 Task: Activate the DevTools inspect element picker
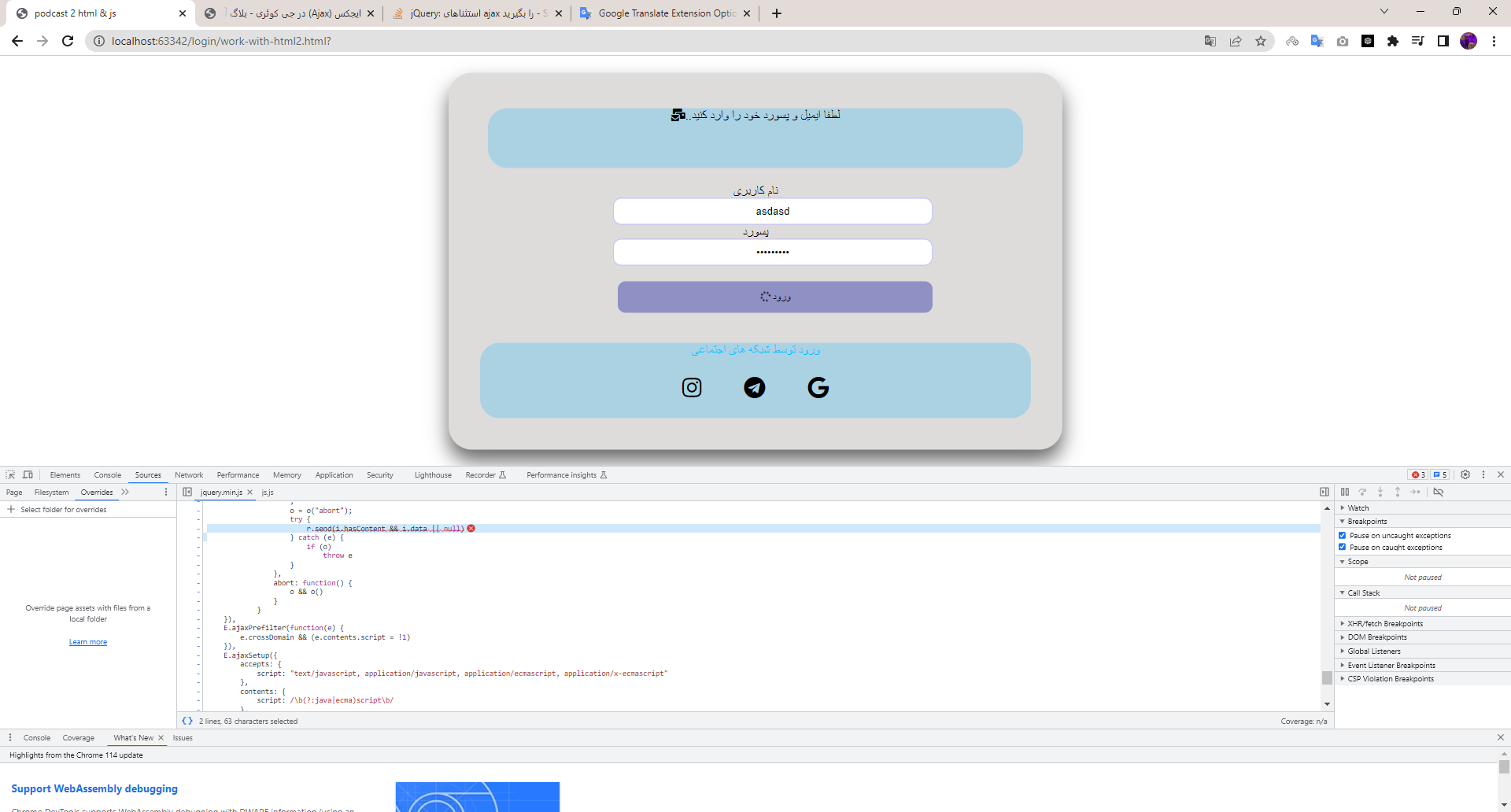click(x=10, y=474)
